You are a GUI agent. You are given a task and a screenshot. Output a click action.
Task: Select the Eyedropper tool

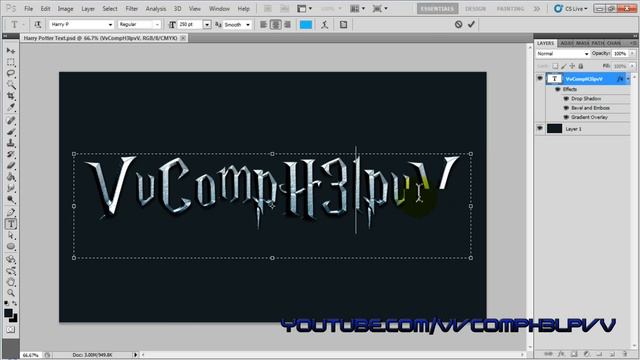[11, 108]
